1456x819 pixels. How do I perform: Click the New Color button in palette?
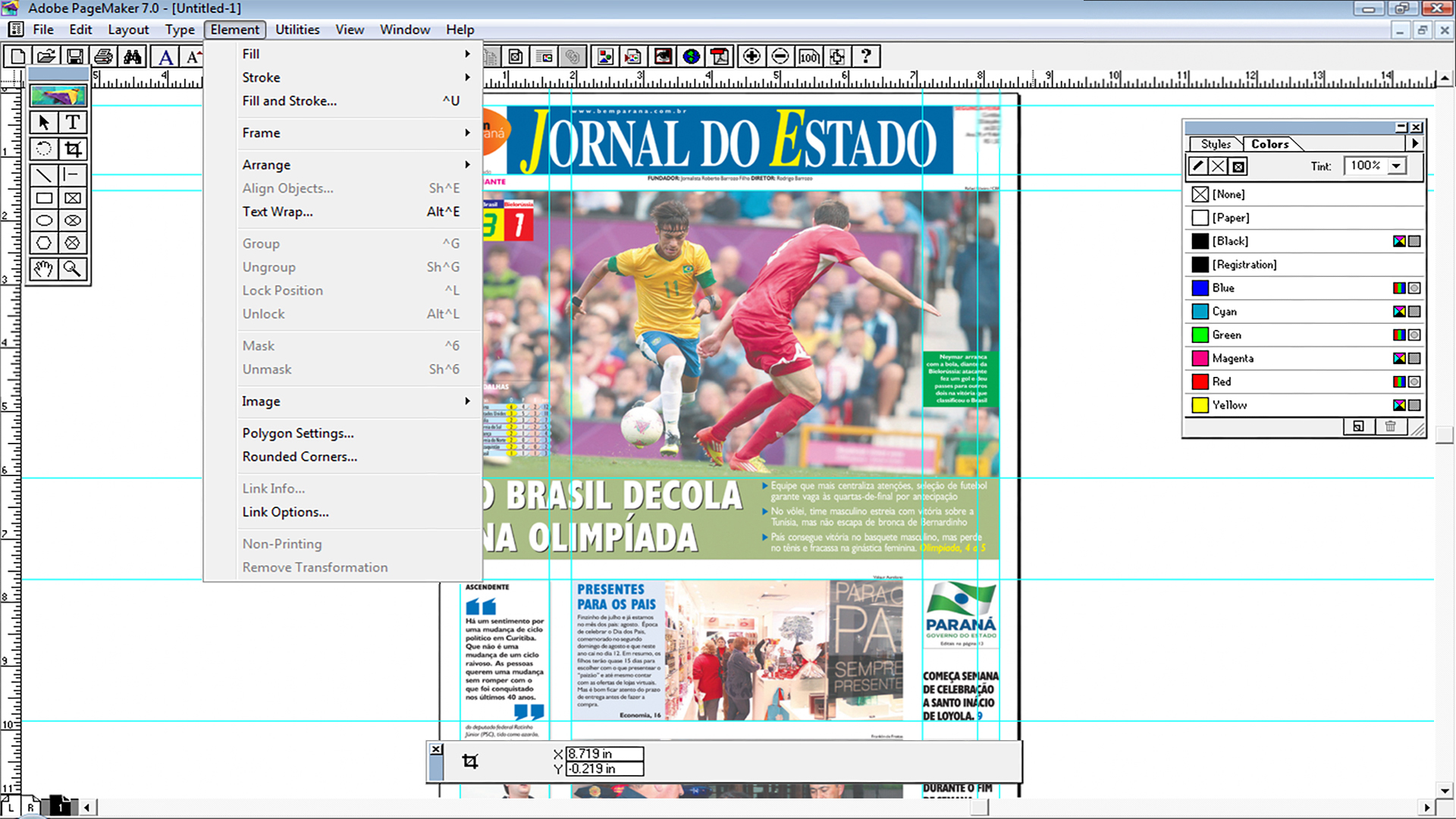(x=1358, y=426)
